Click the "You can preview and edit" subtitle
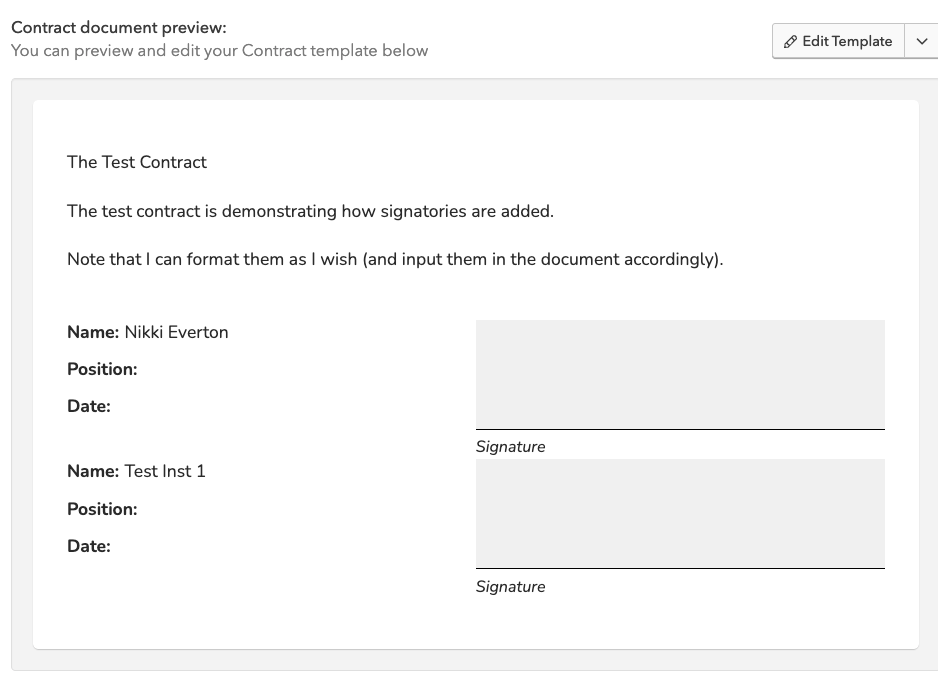This screenshot has height=679, width=938. coord(219,50)
